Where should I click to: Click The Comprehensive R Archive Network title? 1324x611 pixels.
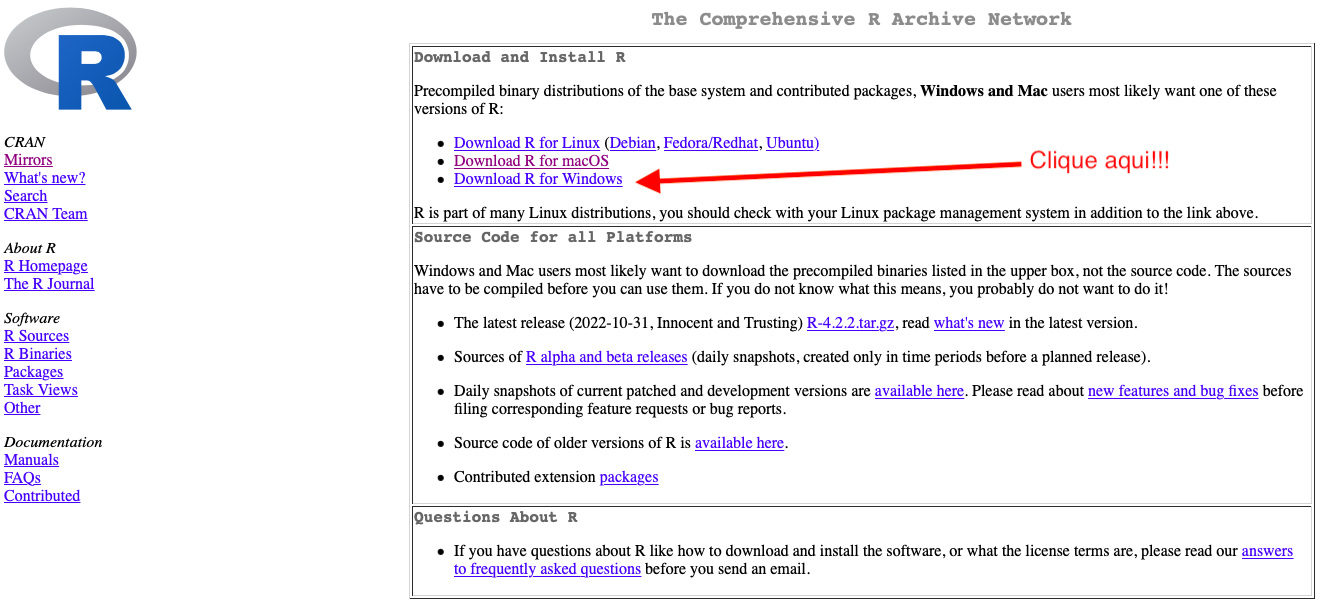pyautogui.click(x=861, y=19)
